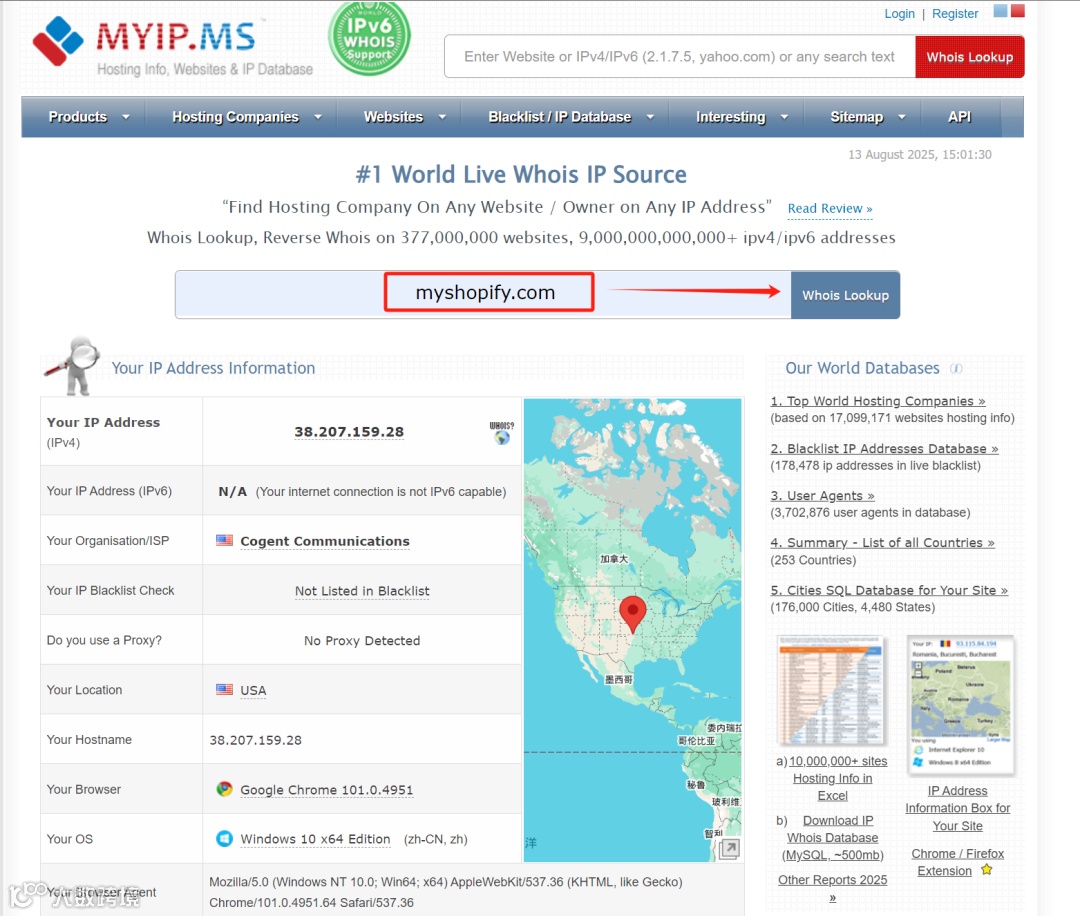
Task: Expand the Blacklist / IP Database dropdown arrow
Action: pyautogui.click(x=650, y=117)
